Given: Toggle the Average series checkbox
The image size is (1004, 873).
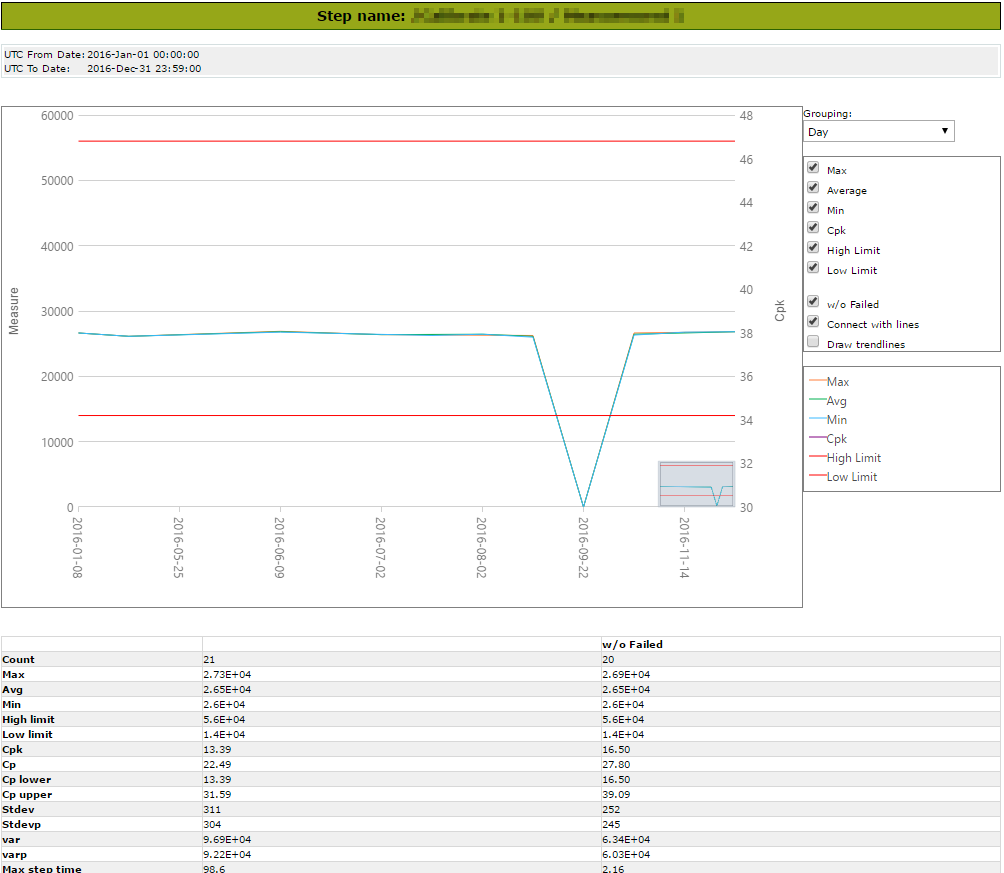Looking at the screenshot, I should pyautogui.click(x=813, y=188).
